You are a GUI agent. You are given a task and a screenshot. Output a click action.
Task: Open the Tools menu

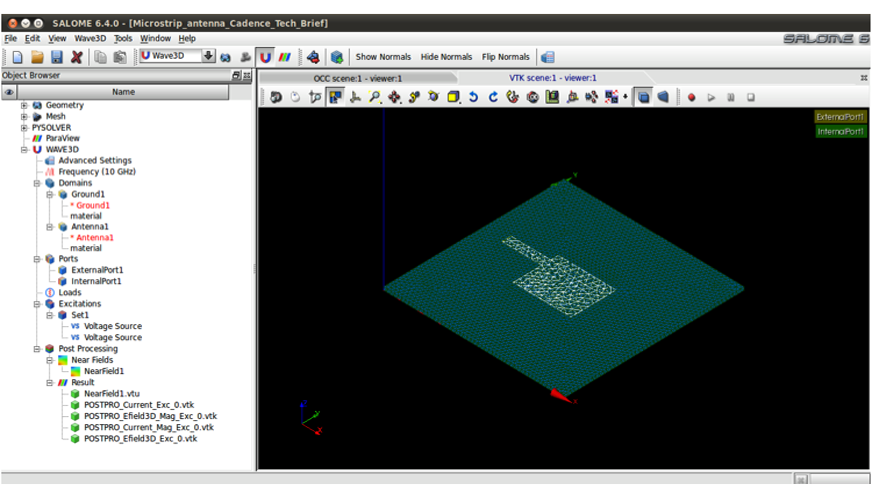(123, 38)
